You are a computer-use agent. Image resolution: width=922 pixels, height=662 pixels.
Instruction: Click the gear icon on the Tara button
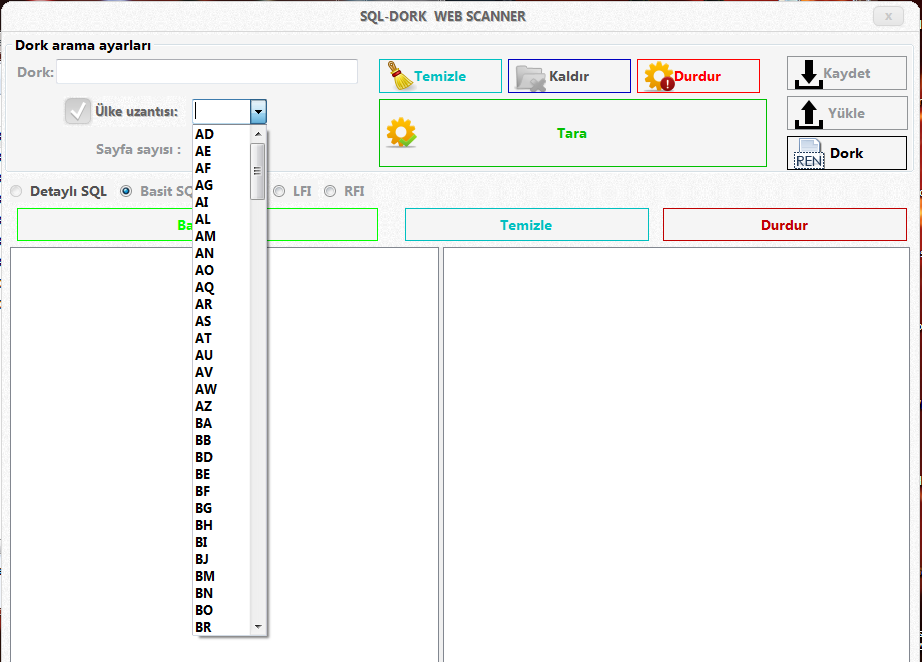[x=401, y=133]
